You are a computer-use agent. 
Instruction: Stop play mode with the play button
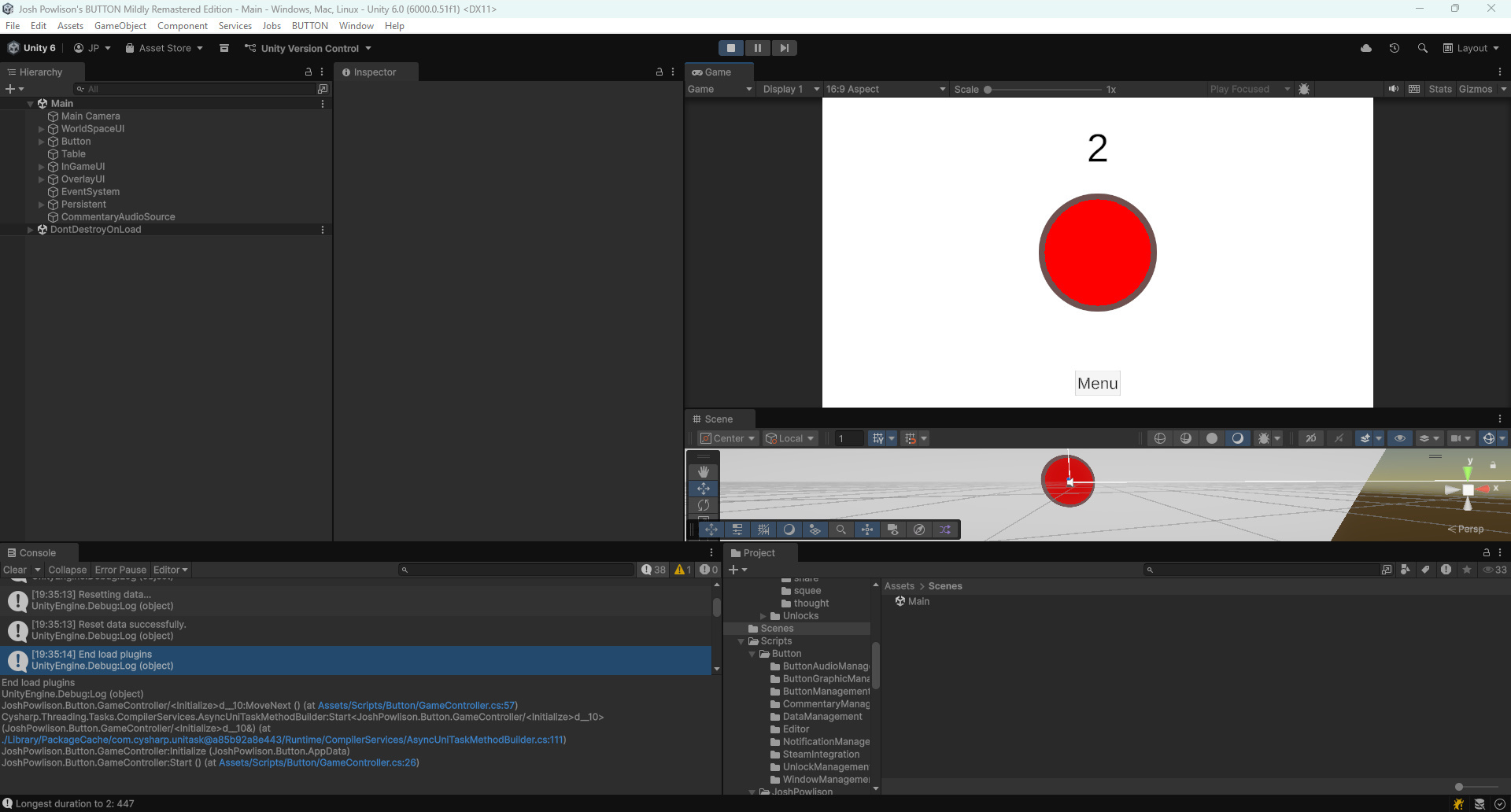tap(730, 48)
